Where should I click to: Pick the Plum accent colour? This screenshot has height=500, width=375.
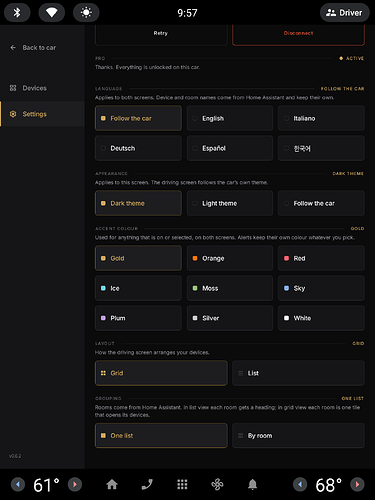click(x=138, y=318)
